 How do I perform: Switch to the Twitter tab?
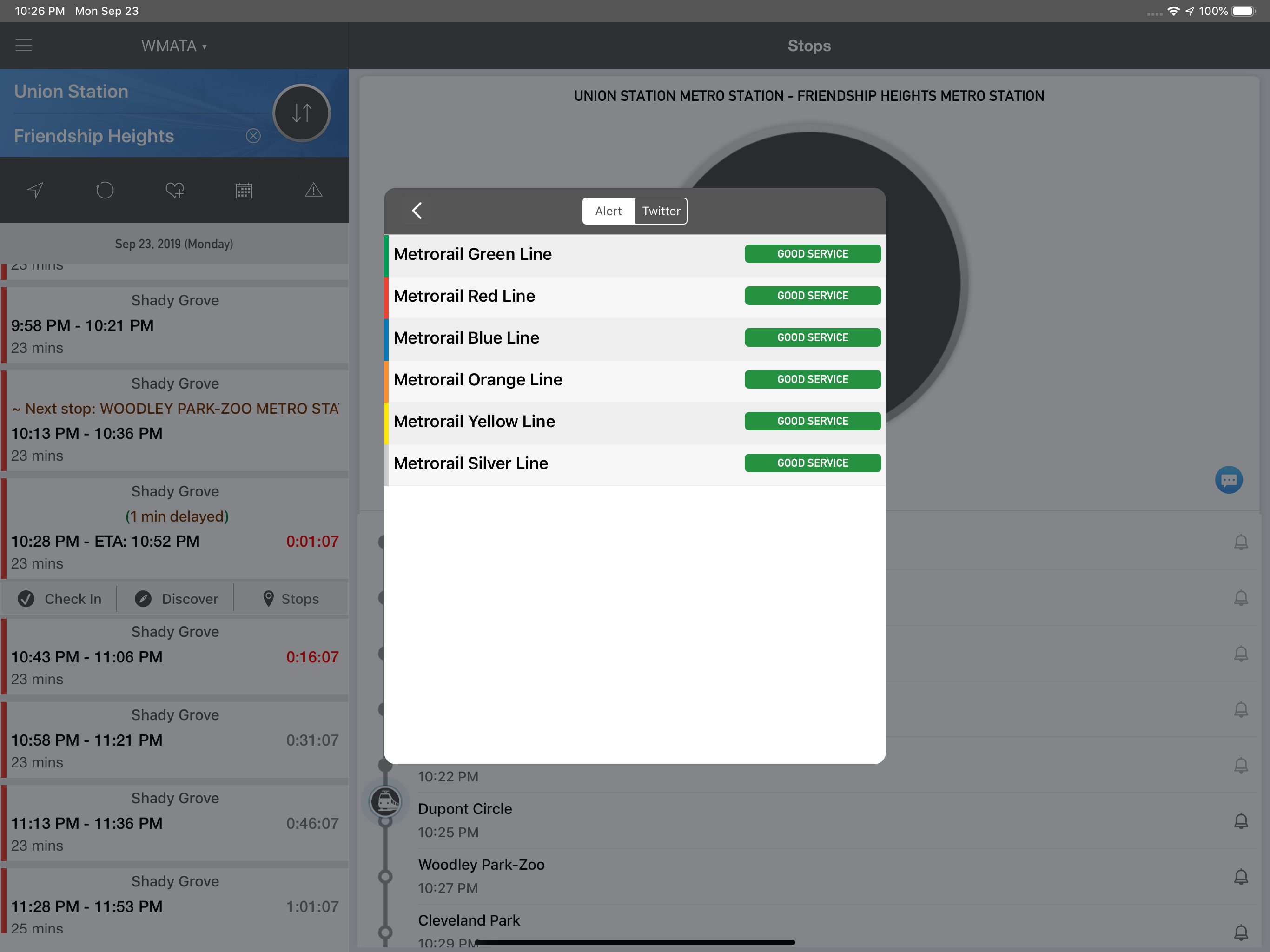tap(661, 212)
